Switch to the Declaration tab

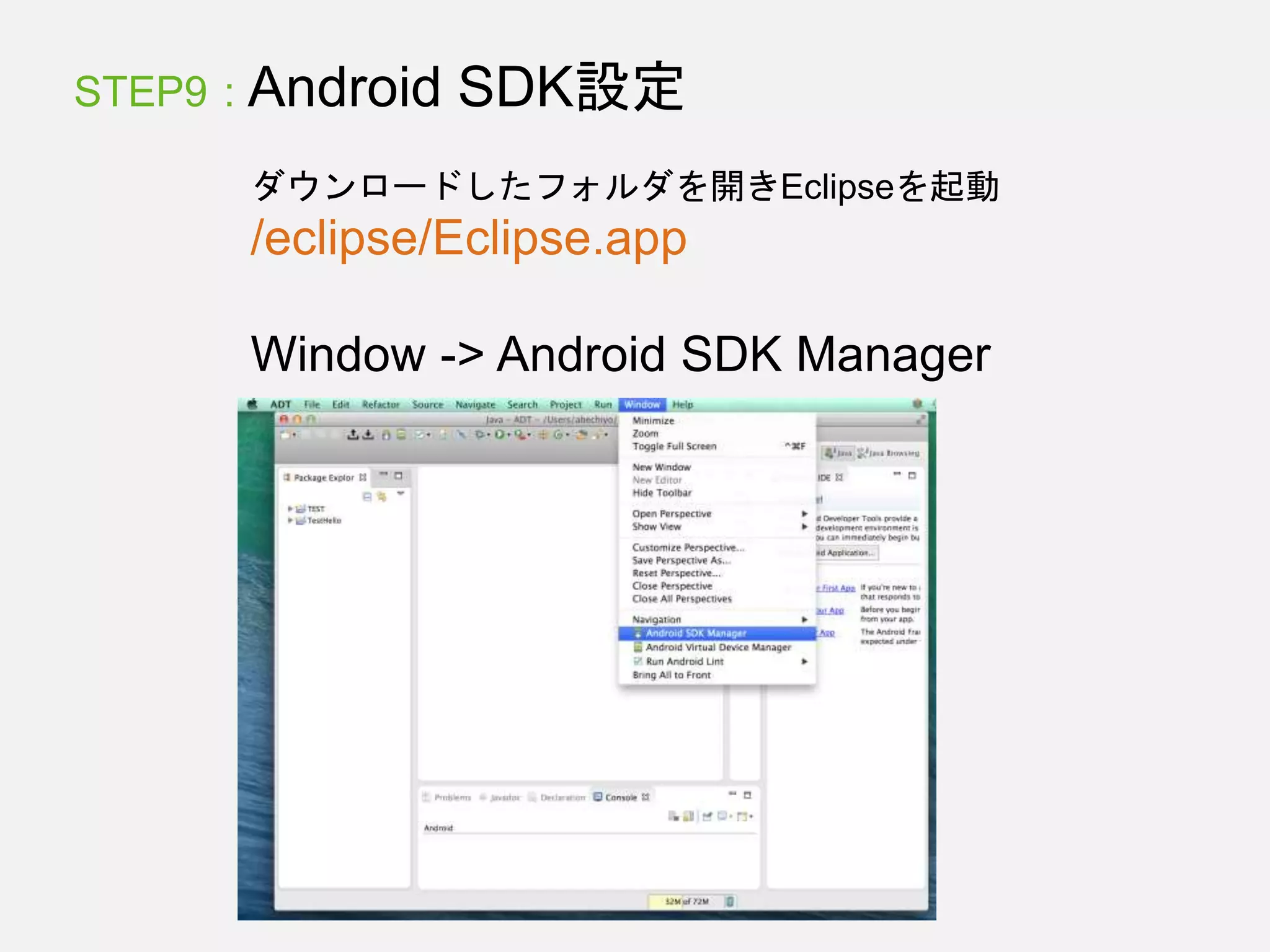[x=557, y=797]
